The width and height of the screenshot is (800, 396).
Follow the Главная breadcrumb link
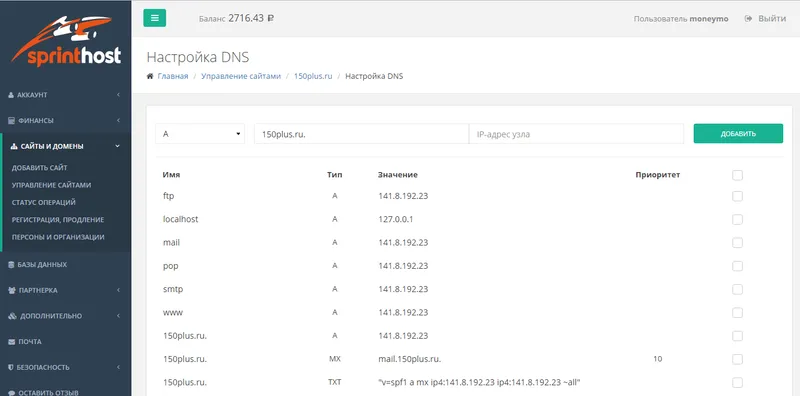(x=172, y=76)
